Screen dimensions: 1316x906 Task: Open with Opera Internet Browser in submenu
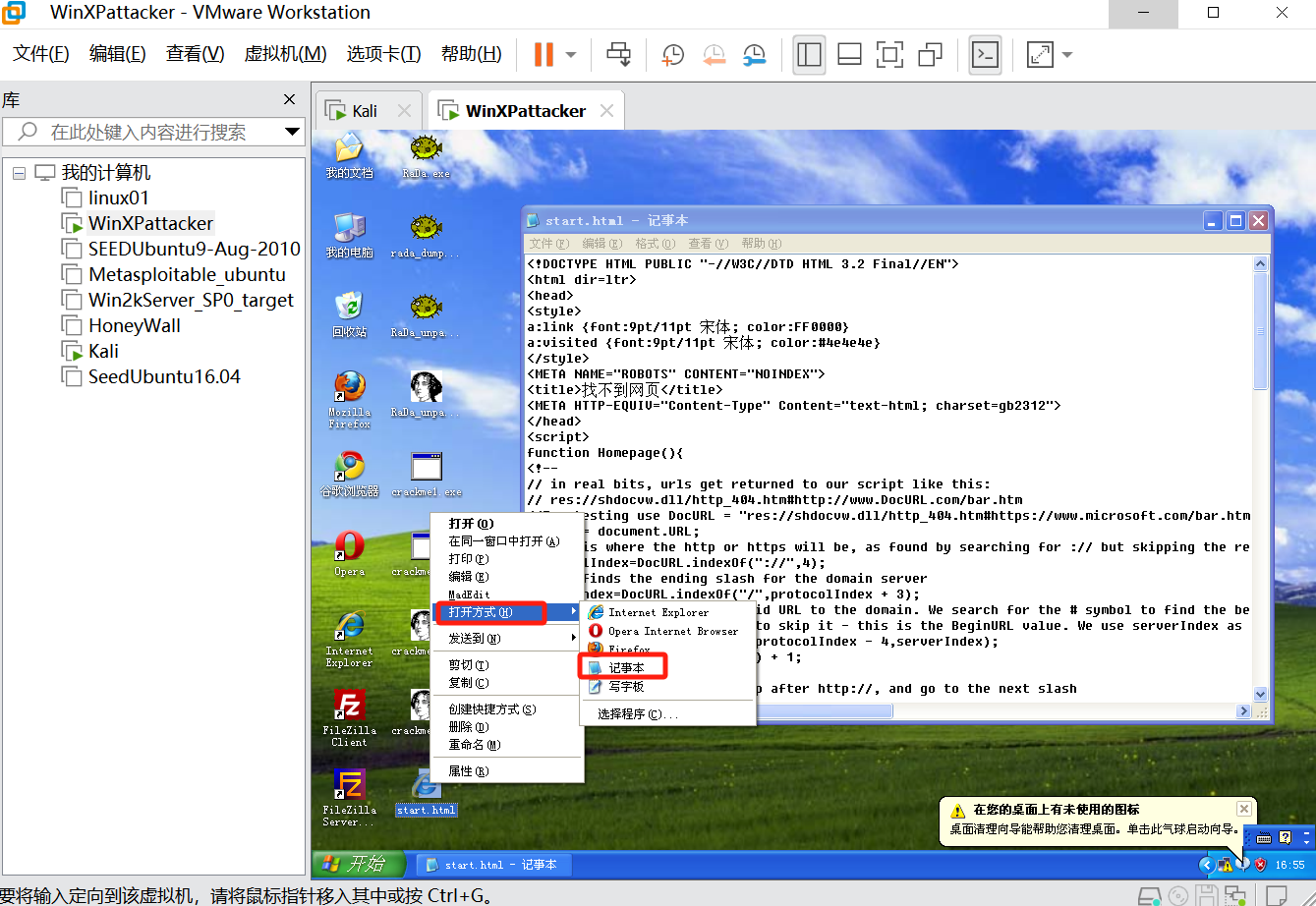click(x=672, y=631)
